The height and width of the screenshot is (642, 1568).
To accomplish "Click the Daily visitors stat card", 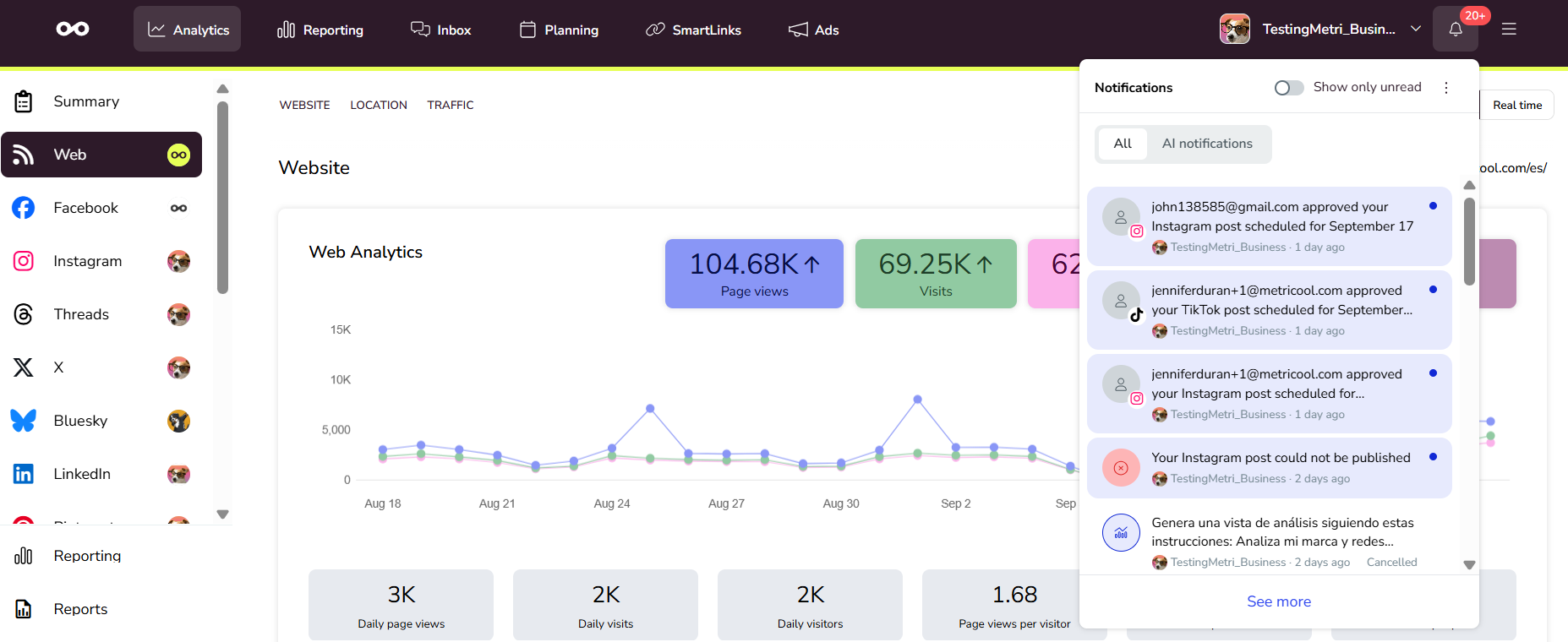I will pos(810,605).
